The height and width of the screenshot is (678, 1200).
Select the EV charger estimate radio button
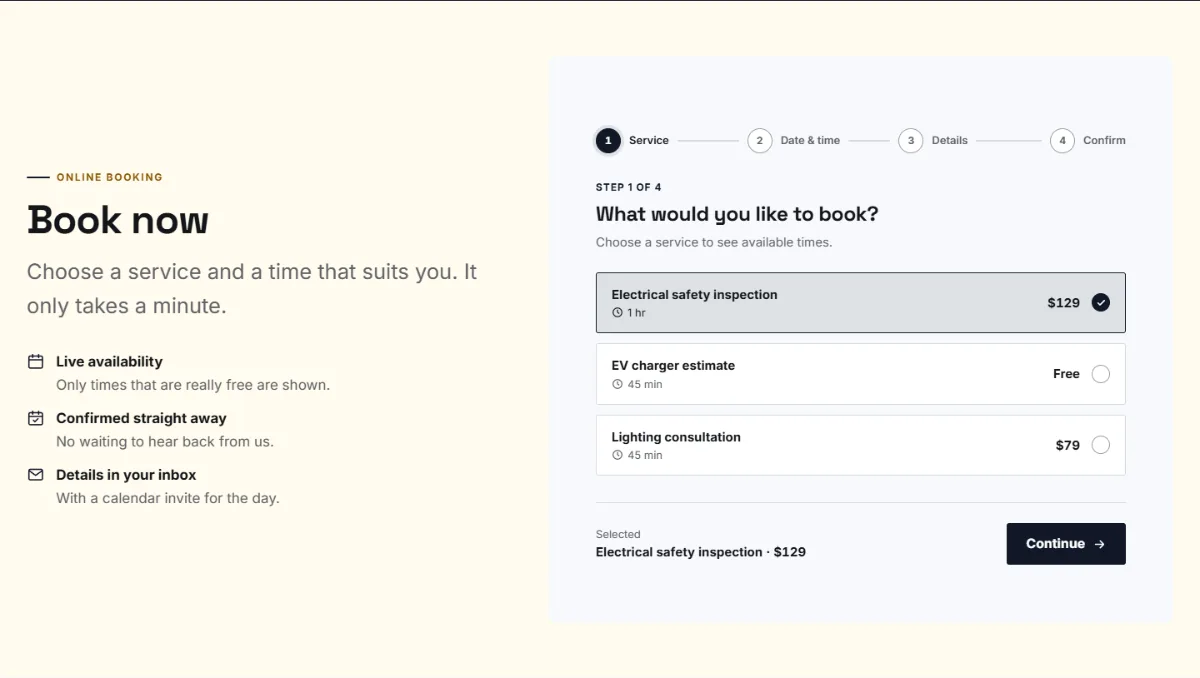(x=1100, y=374)
